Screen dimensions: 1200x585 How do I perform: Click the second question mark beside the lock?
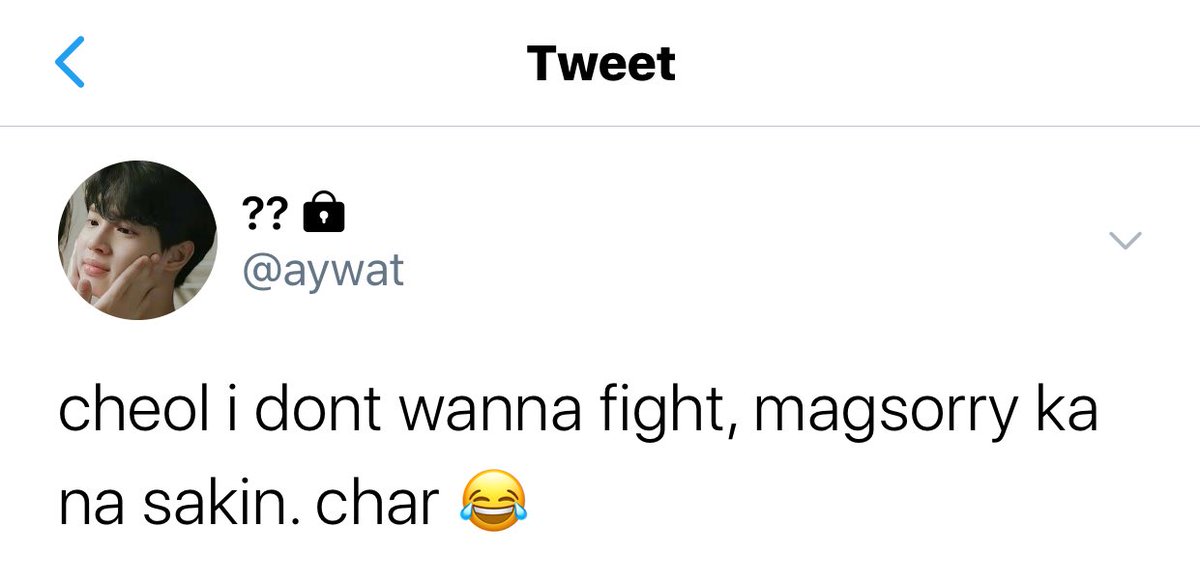coord(278,212)
